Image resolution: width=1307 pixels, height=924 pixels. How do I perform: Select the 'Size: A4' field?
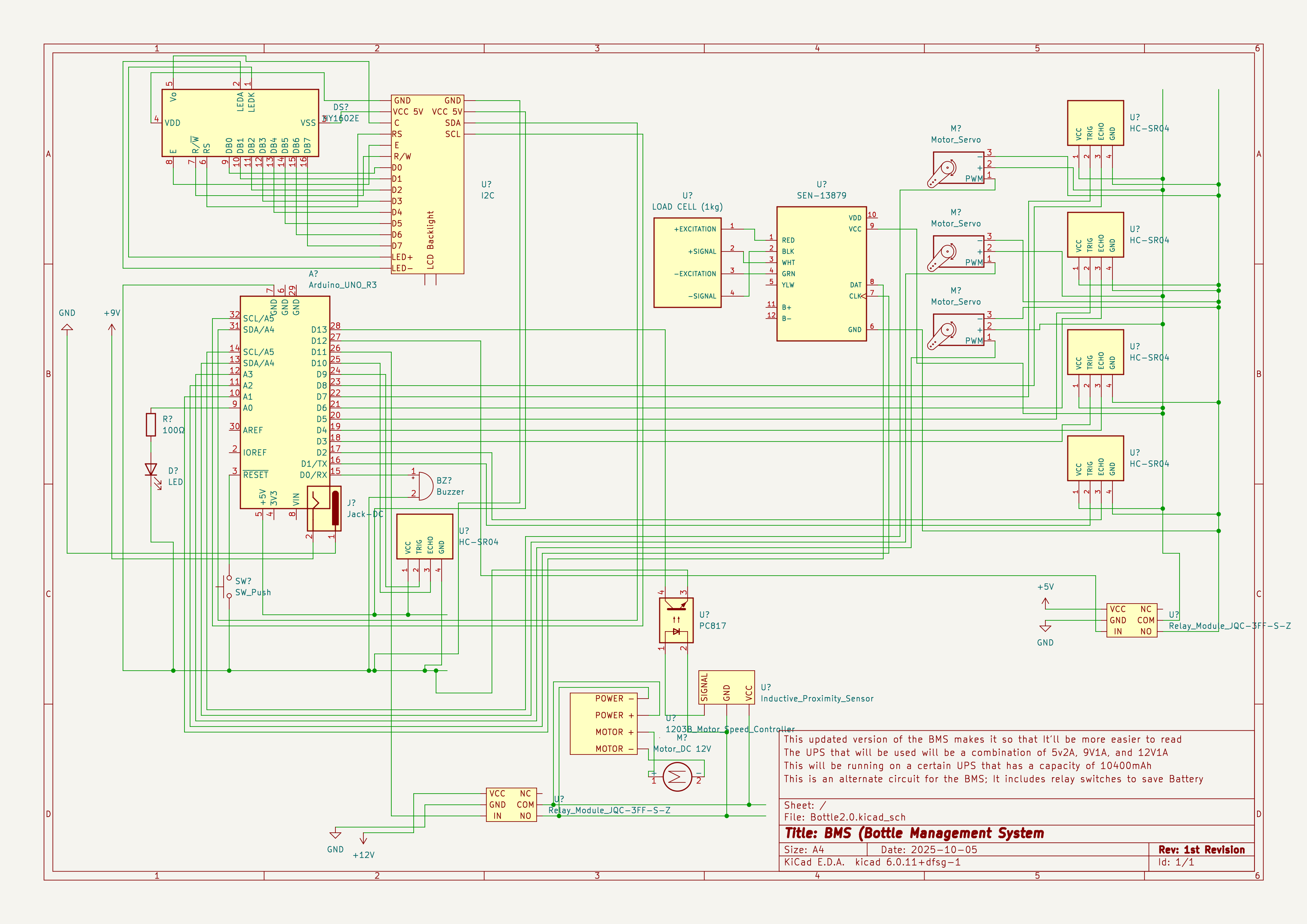pos(804,849)
